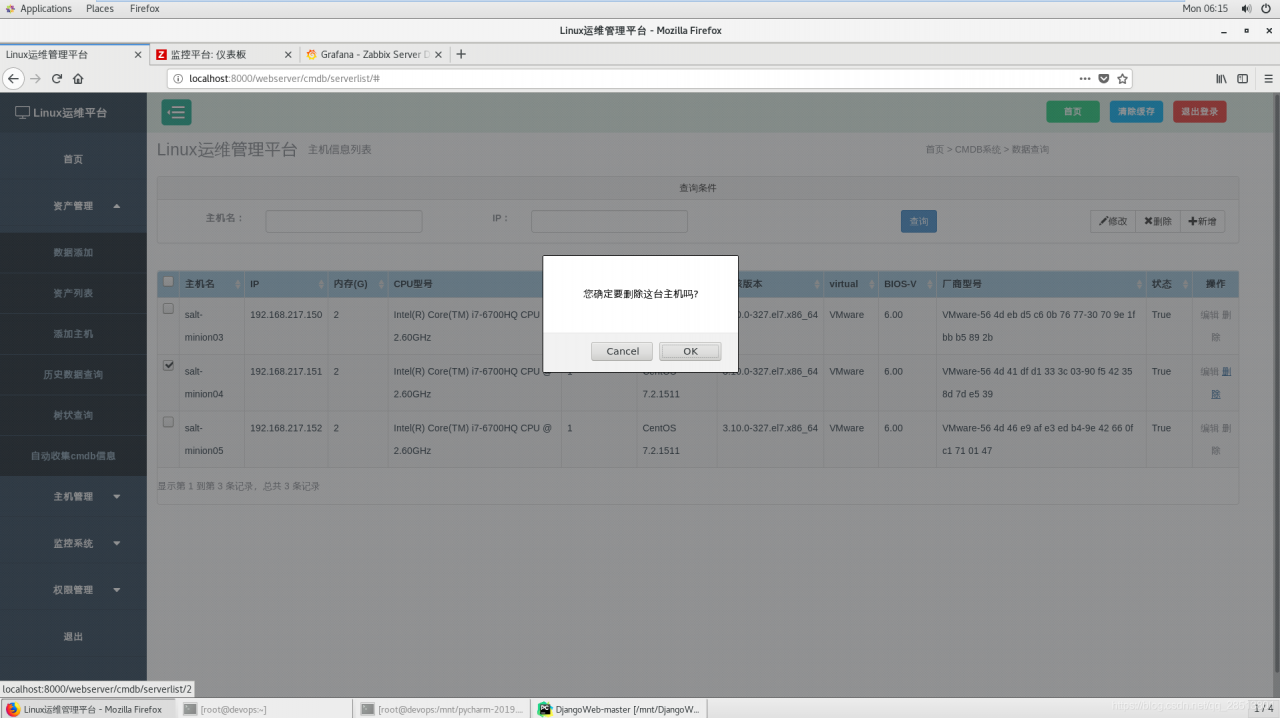Screen dimensions: 1280x718
Task: Click the Pocket save icon
Action: pos(1104,78)
